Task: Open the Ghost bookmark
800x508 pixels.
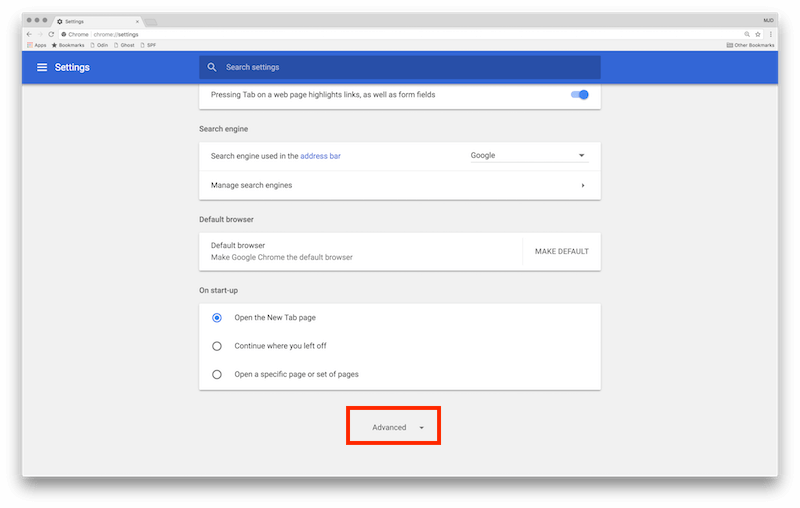Action: pos(124,45)
